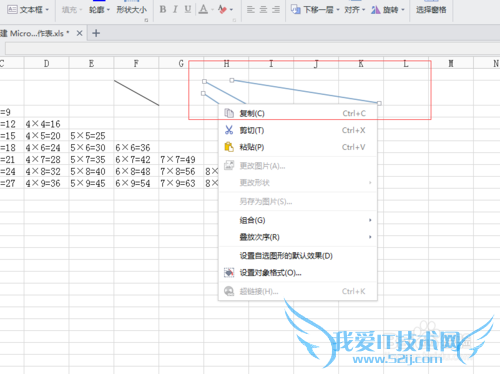The image size is (500, 374).
Task: Click the format object icon
Action: [229, 273]
